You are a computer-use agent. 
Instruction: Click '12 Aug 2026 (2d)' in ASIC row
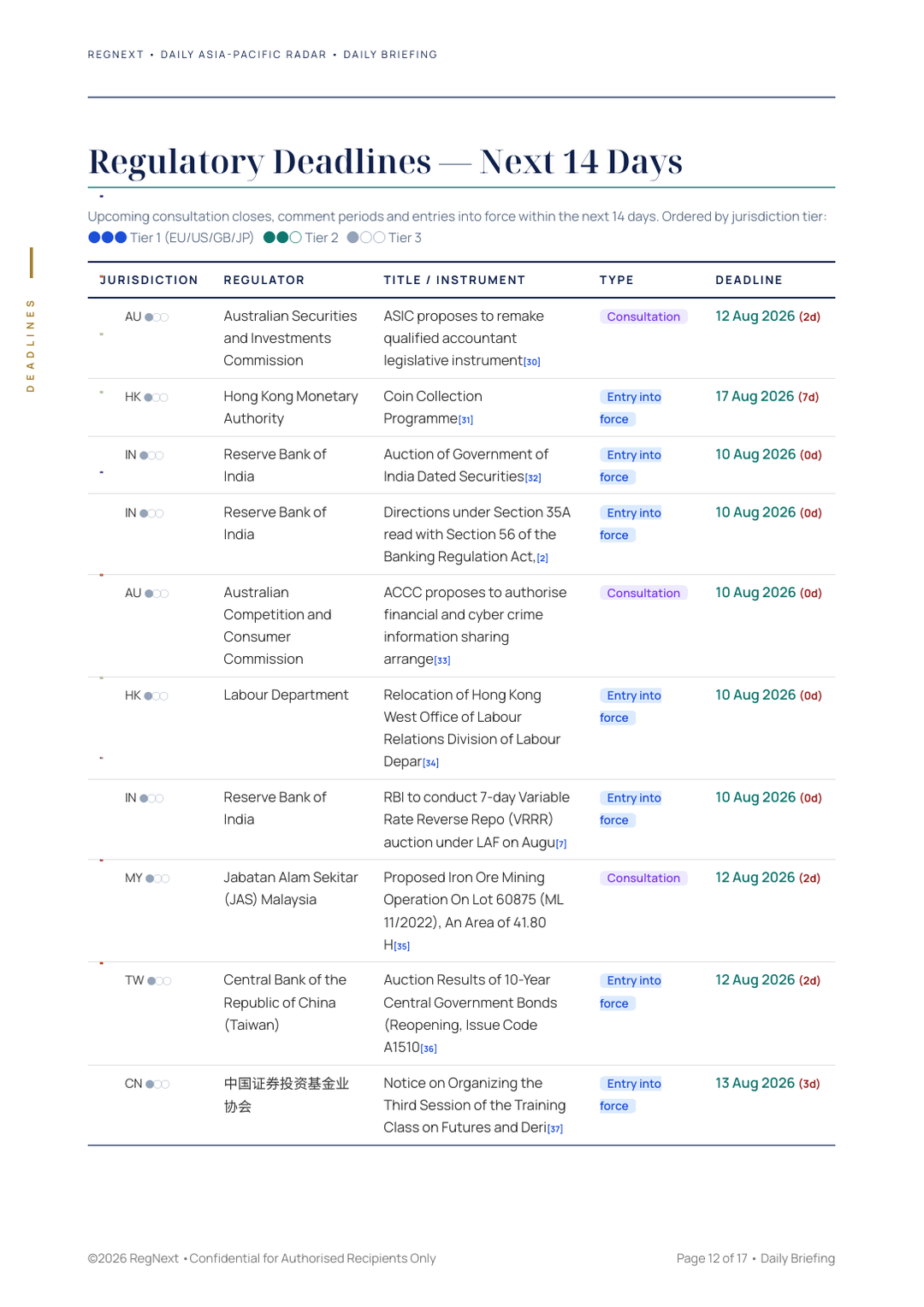768,316
